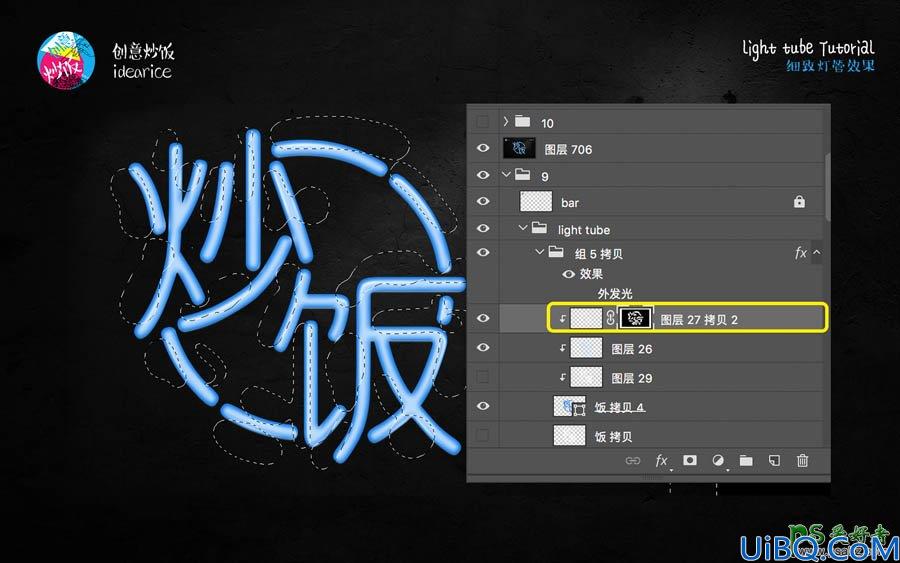Toggle visibility box of group 10
Viewport: 900px width, 563px height.
(483, 122)
